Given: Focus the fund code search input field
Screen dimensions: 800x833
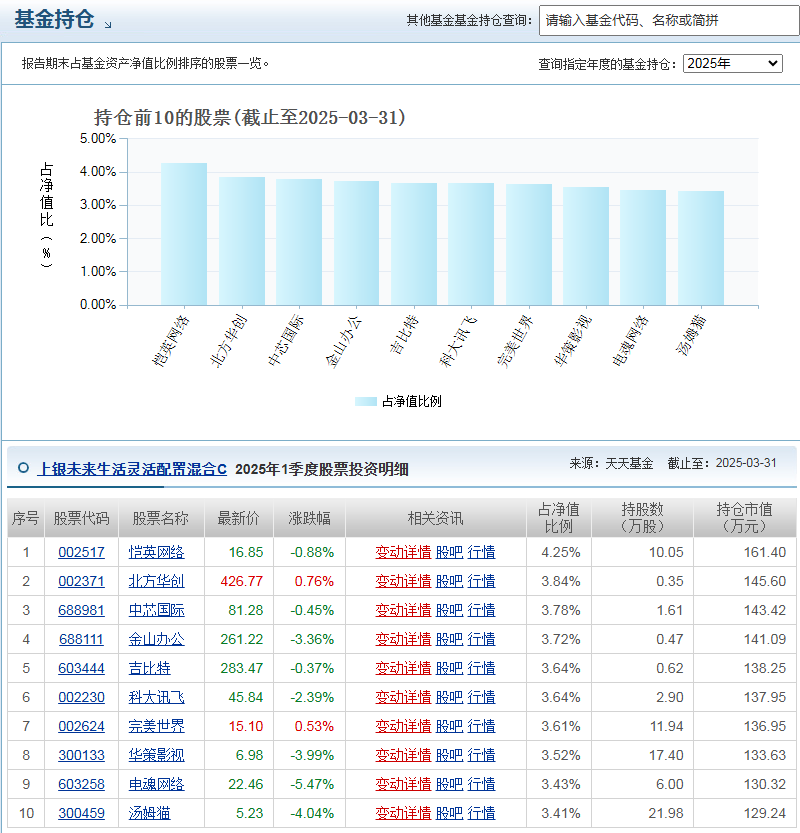Looking at the screenshot, I should (669, 21).
